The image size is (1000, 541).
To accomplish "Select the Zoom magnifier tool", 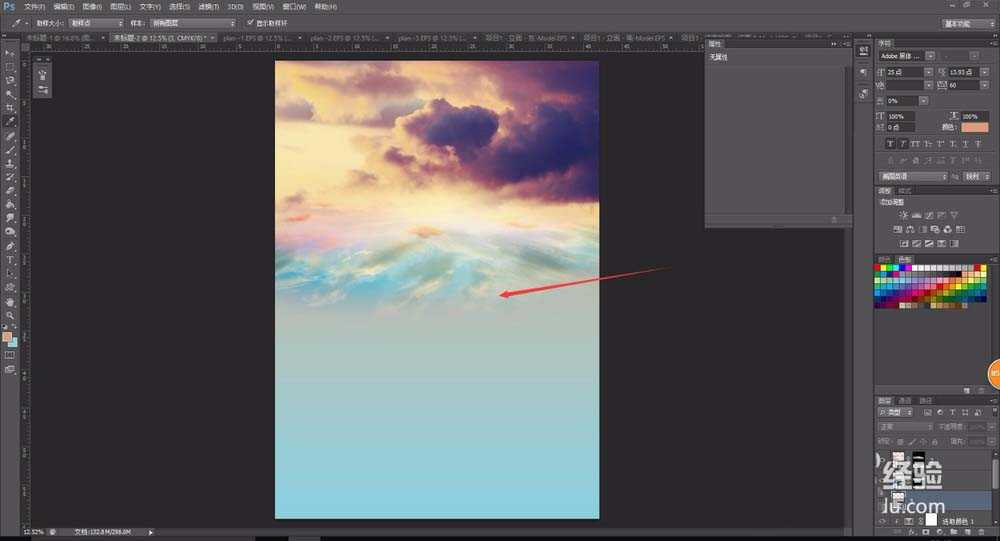I will pyautogui.click(x=10, y=315).
